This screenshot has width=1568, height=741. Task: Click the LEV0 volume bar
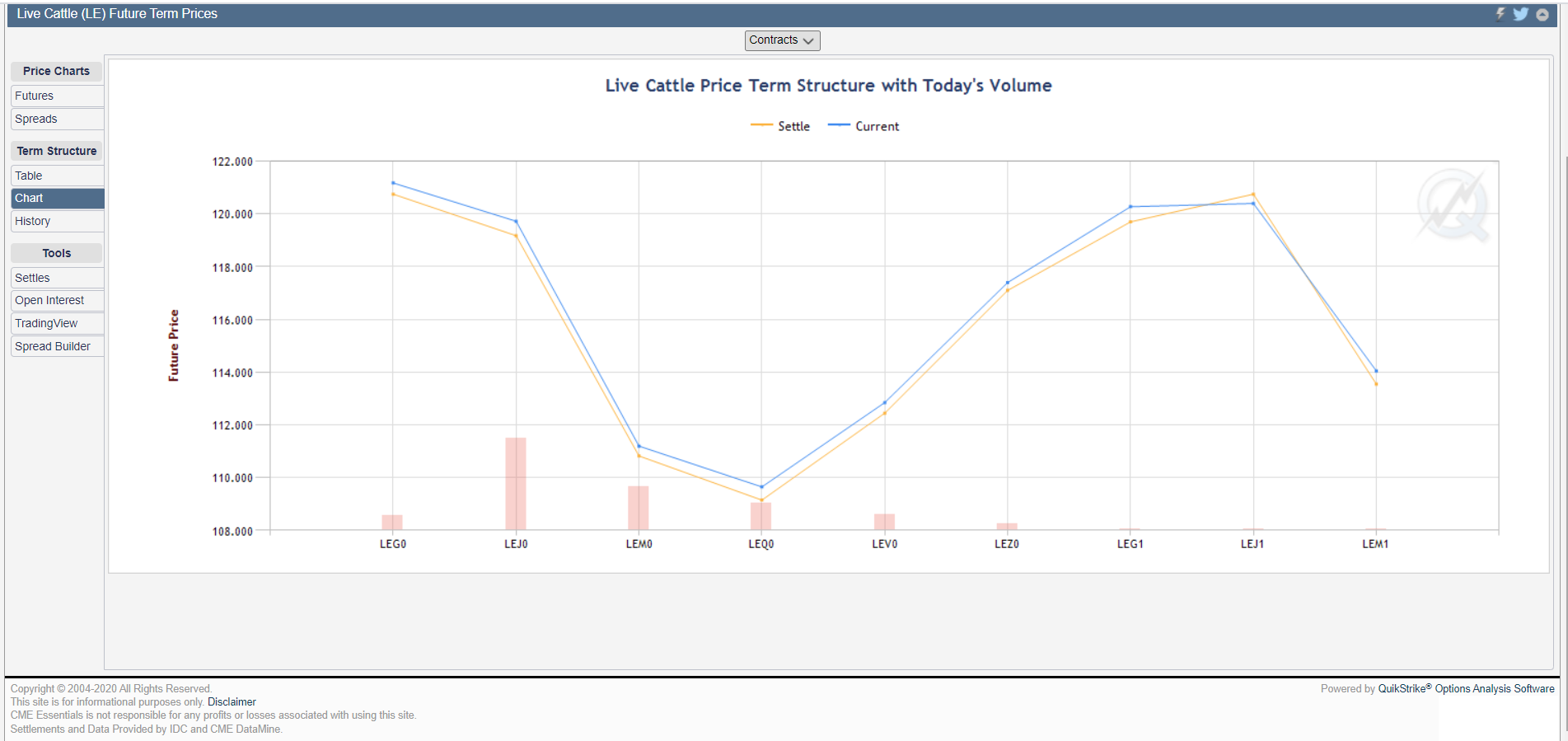[884, 522]
